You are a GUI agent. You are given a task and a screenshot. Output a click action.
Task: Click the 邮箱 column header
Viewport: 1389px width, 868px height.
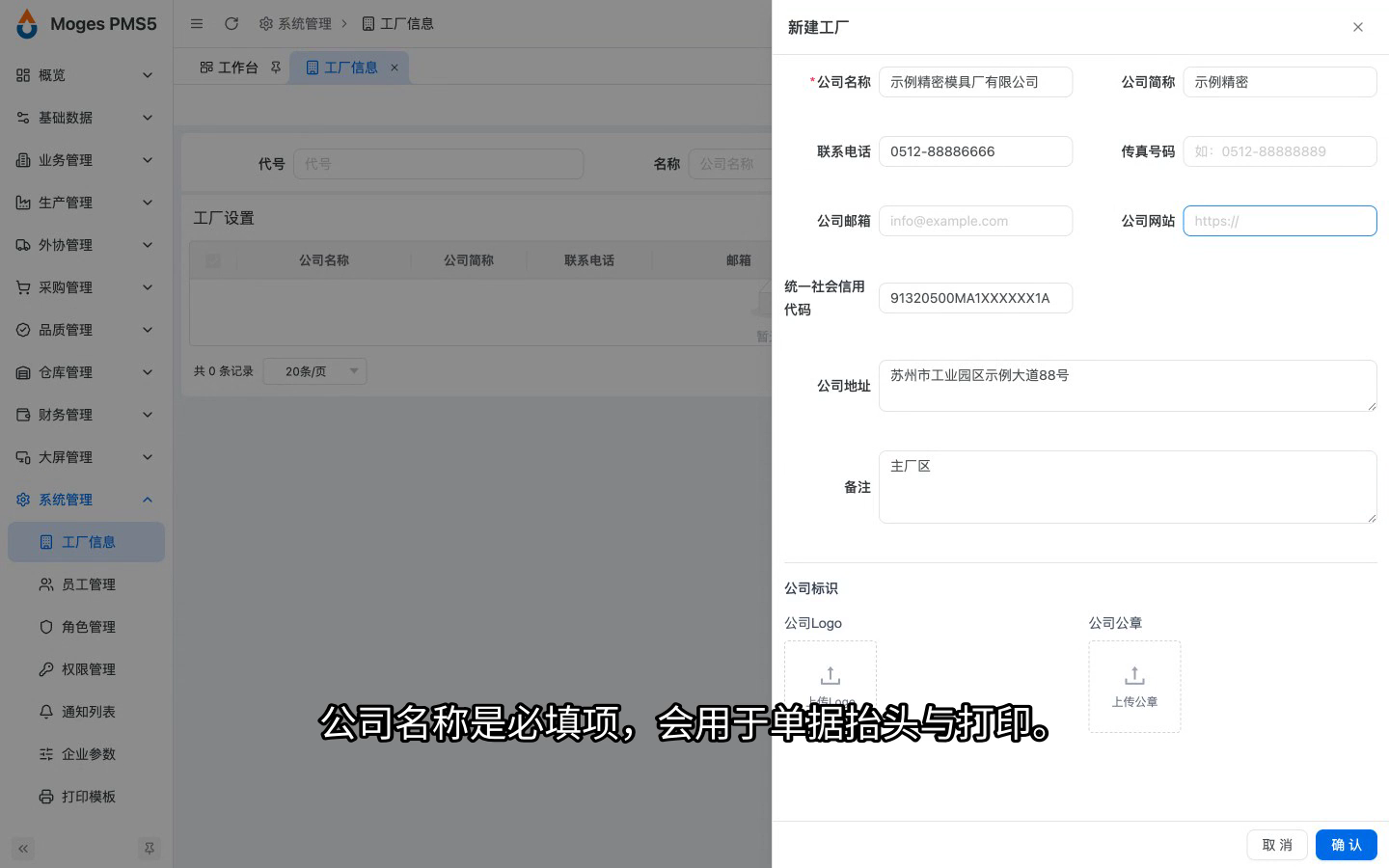(739, 260)
